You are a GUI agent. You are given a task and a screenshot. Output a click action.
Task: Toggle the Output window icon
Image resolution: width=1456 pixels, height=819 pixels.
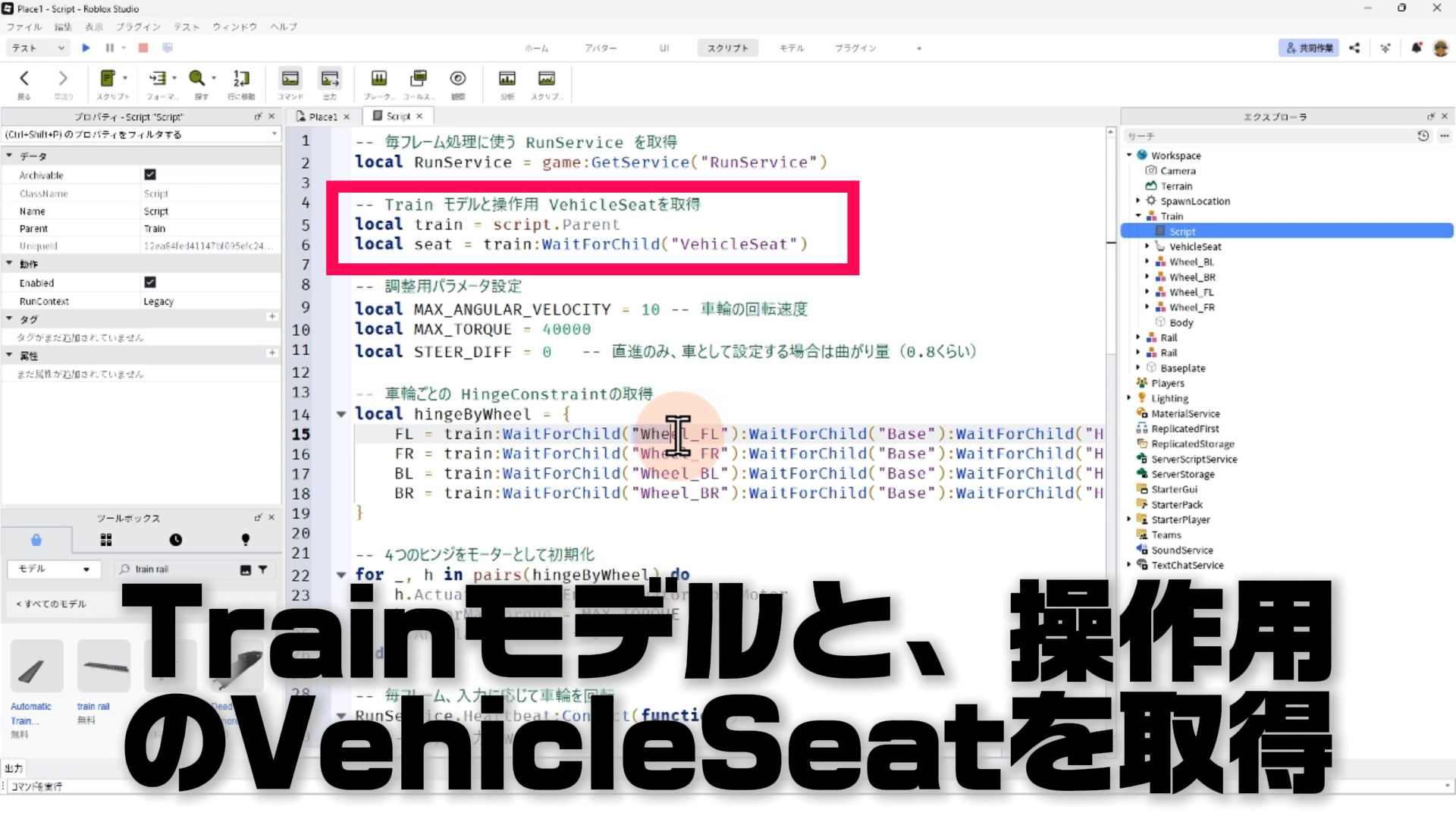(x=329, y=79)
